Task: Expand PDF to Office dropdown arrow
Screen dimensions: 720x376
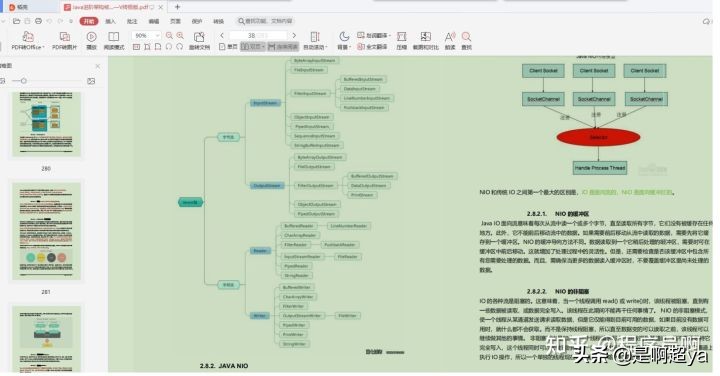Action: tap(43, 48)
